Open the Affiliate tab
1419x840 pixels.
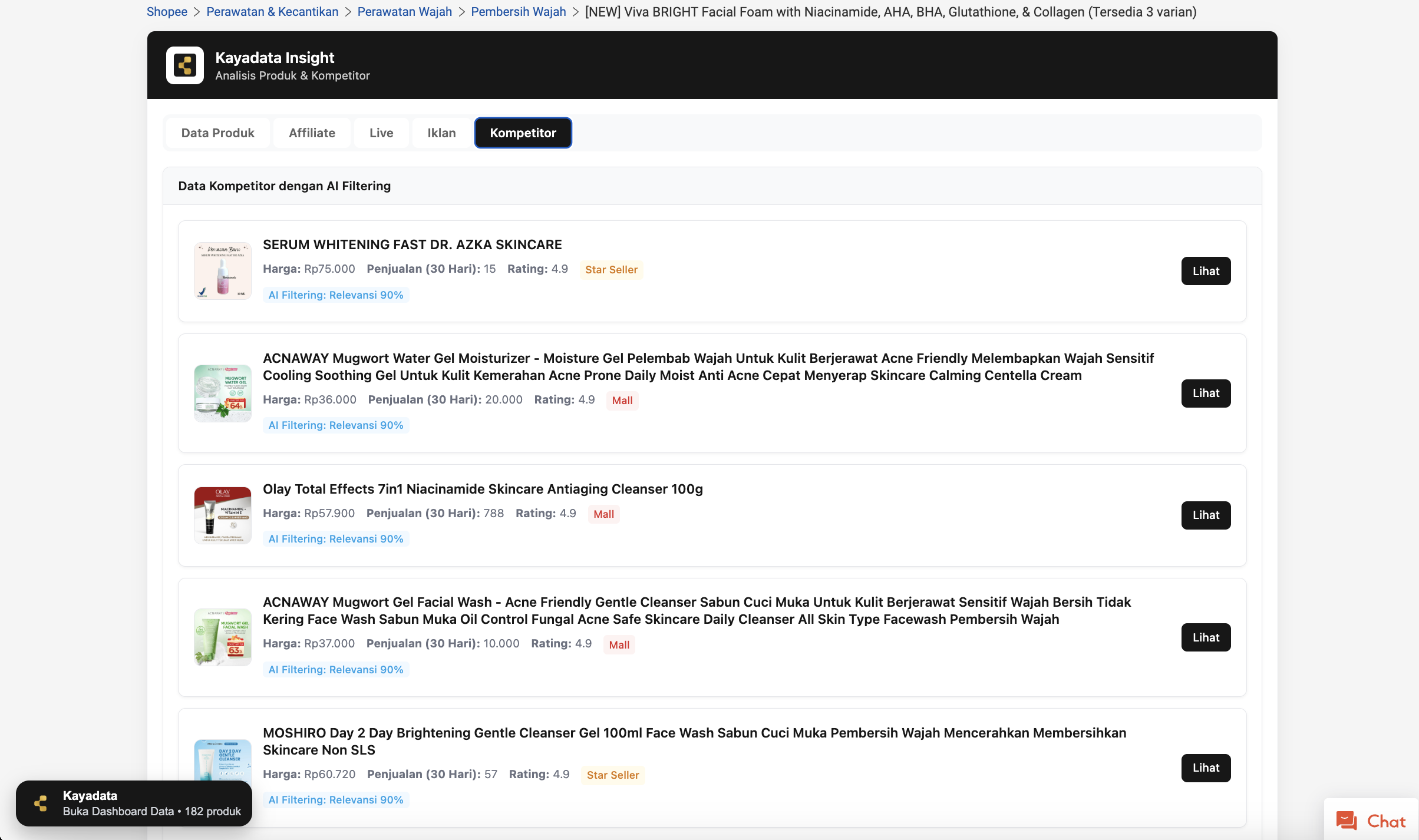tap(312, 133)
